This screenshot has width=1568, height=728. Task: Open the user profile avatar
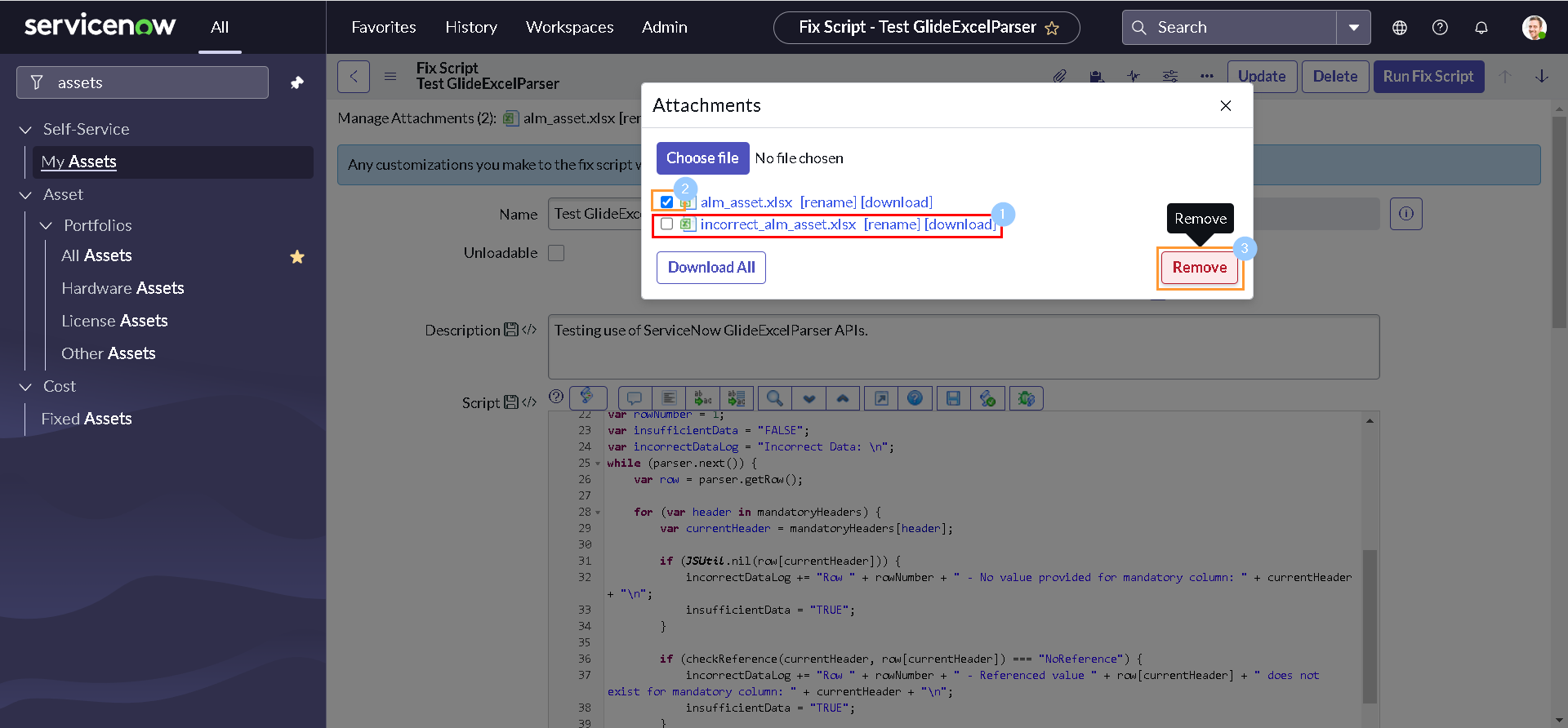tap(1535, 28)
